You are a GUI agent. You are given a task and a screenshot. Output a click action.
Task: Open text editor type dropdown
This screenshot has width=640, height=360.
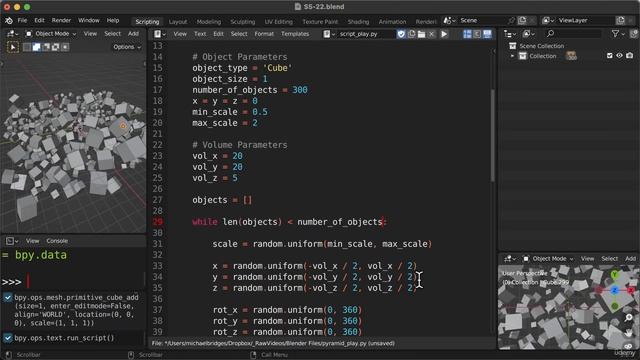[x=160, y=34]
